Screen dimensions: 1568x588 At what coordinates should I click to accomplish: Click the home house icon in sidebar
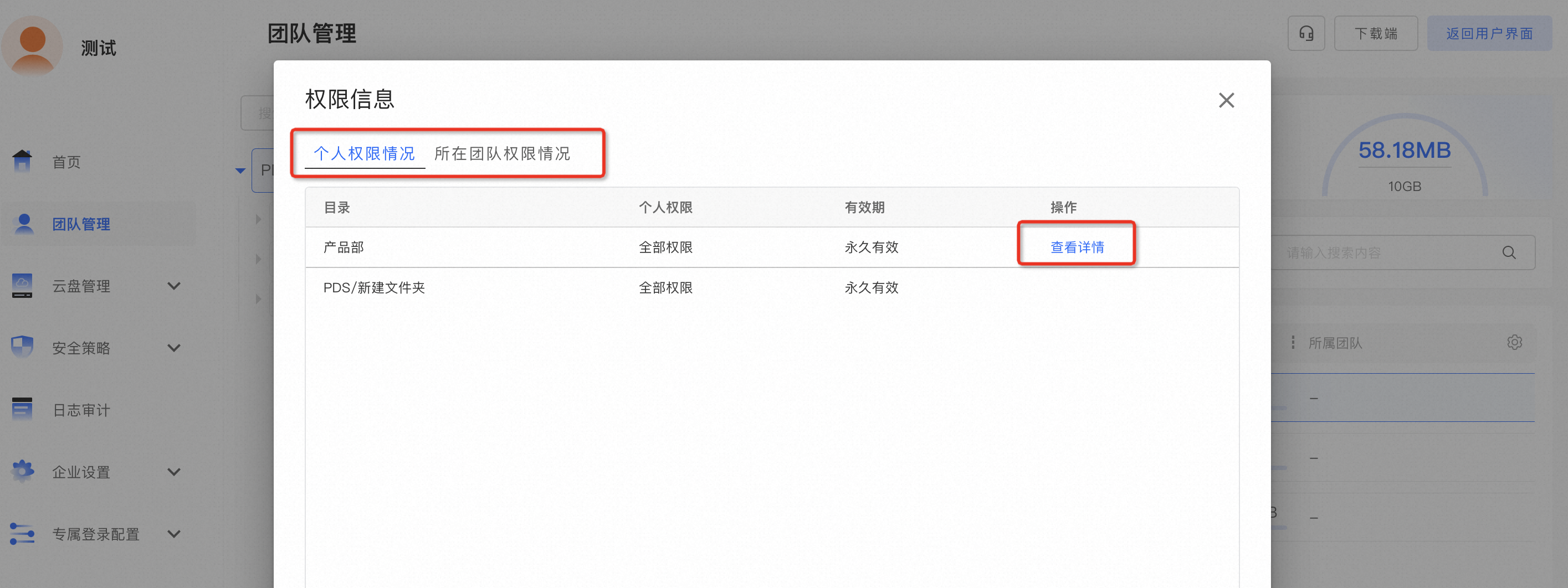(x=23, y=161)
